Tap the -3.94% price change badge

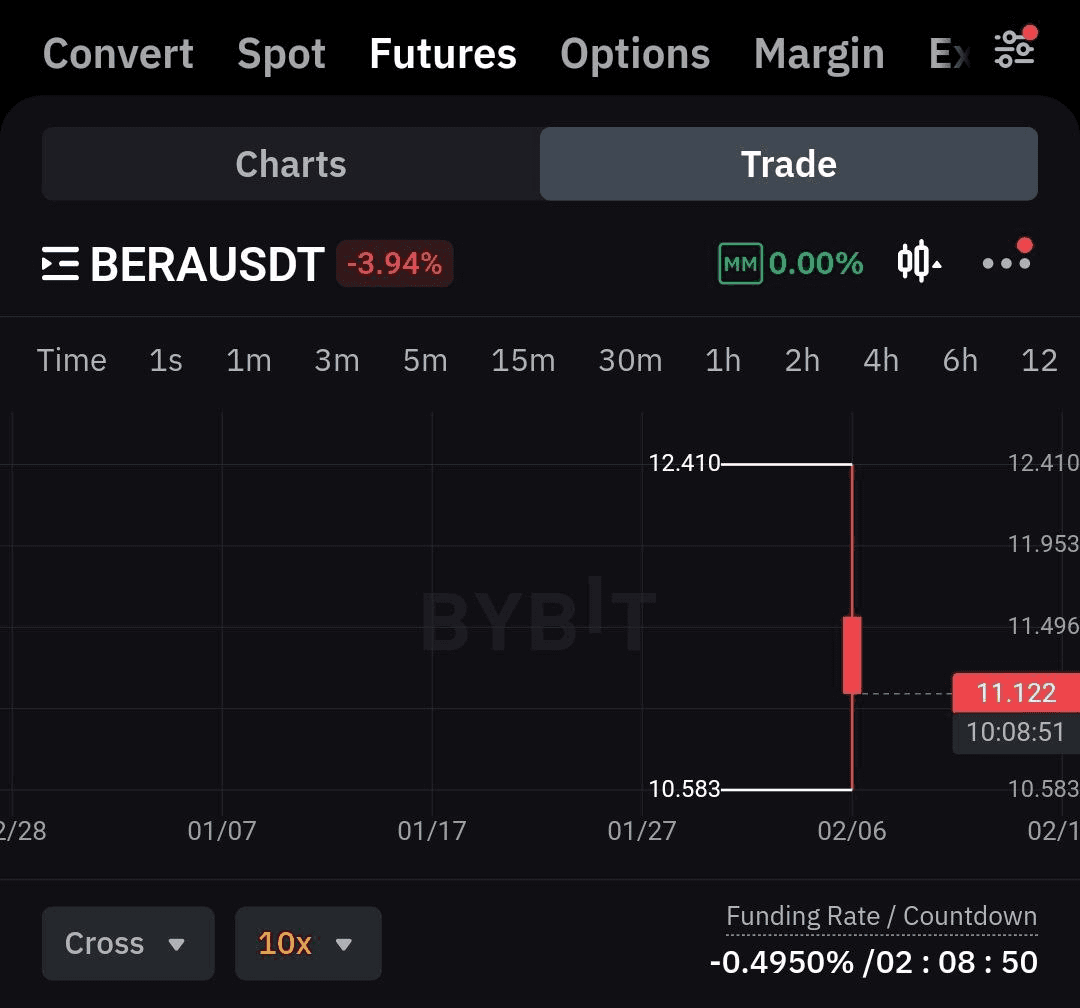click(x=395, y=263)
